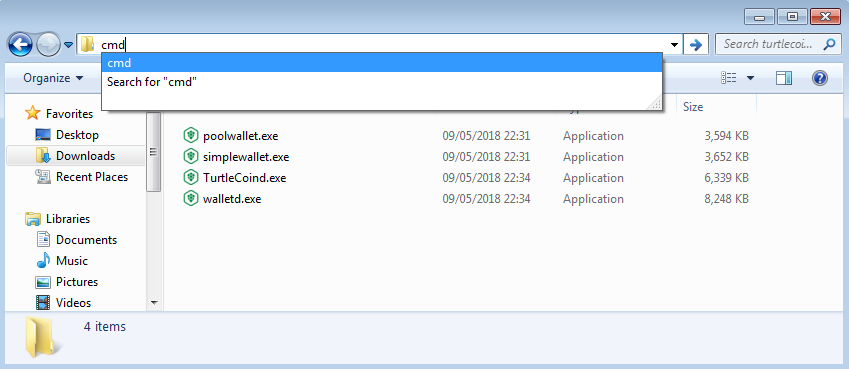Click the Music note icon

click(43, 261)
